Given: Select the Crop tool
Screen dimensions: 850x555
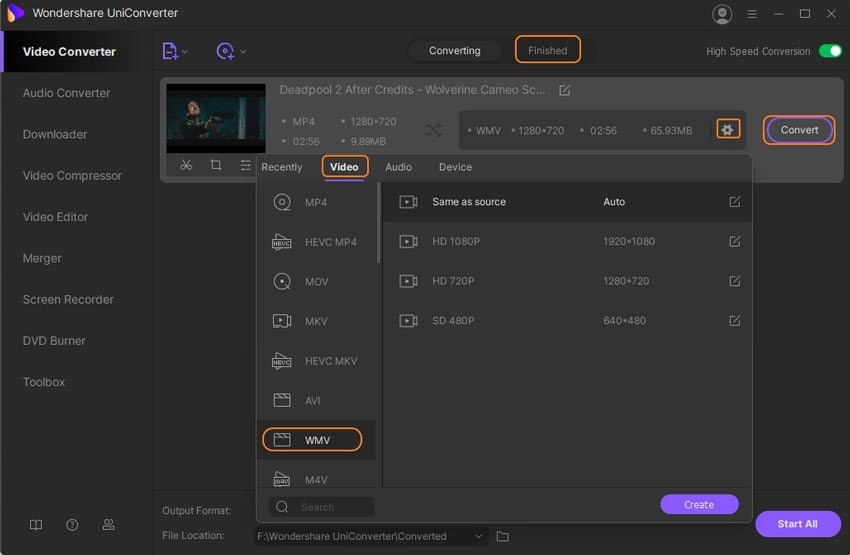Looking at the screenshot, I should pyautogui.click(x=216, y=165).
